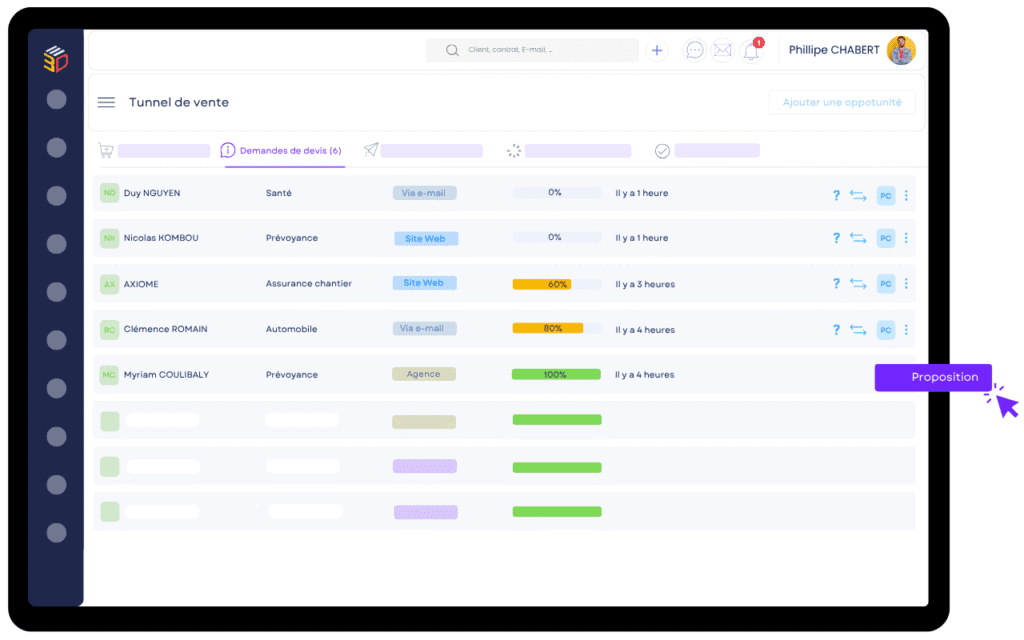Click the Ajouter une opportunité button

tap(842, 102)
